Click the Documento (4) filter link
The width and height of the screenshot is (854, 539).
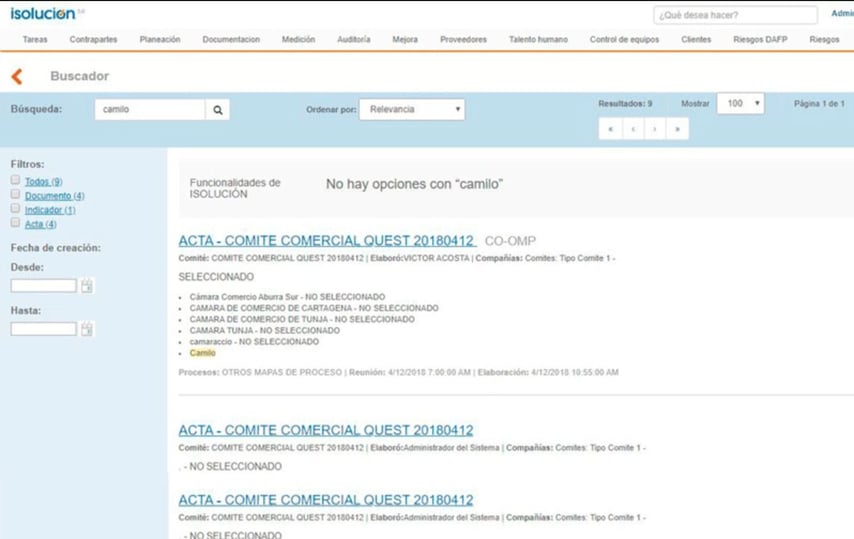pyautogui.click(x=54, y=195)
